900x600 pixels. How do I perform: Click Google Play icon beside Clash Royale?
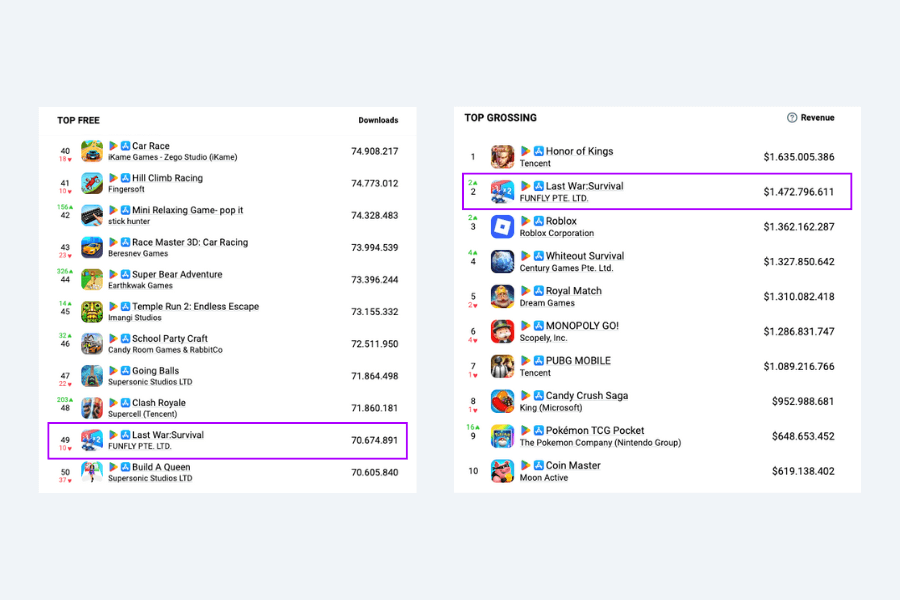(114, 403)
